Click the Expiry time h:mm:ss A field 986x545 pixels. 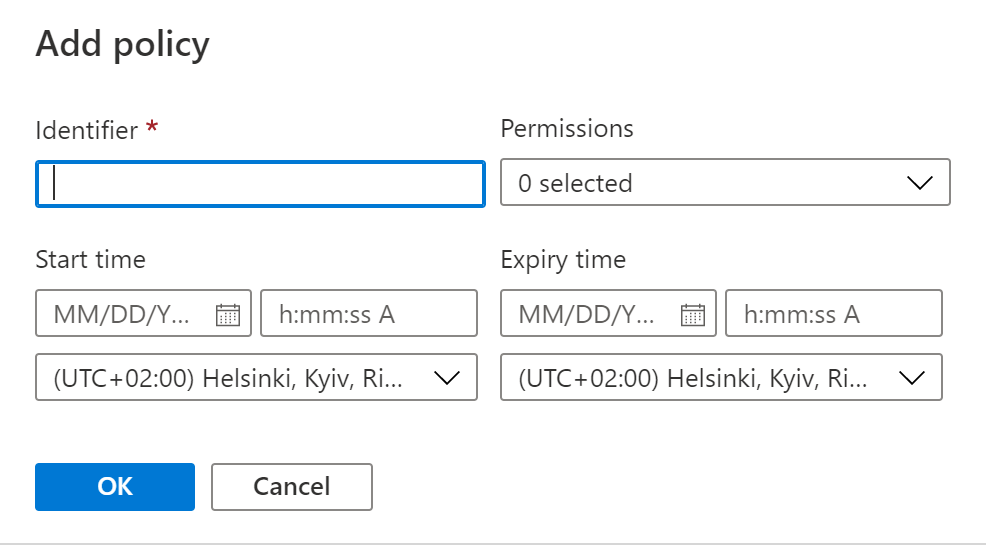pos(833,315)
